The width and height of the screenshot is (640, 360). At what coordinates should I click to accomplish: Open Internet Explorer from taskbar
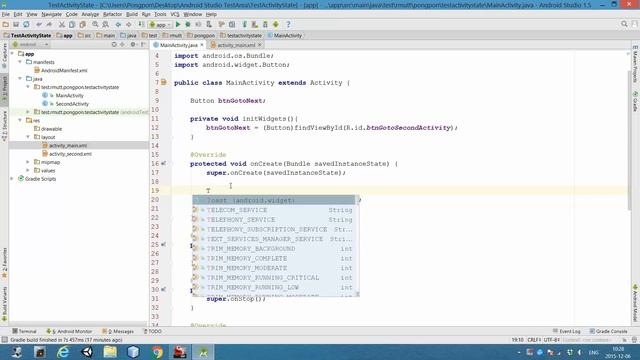(x=63, y=352)
